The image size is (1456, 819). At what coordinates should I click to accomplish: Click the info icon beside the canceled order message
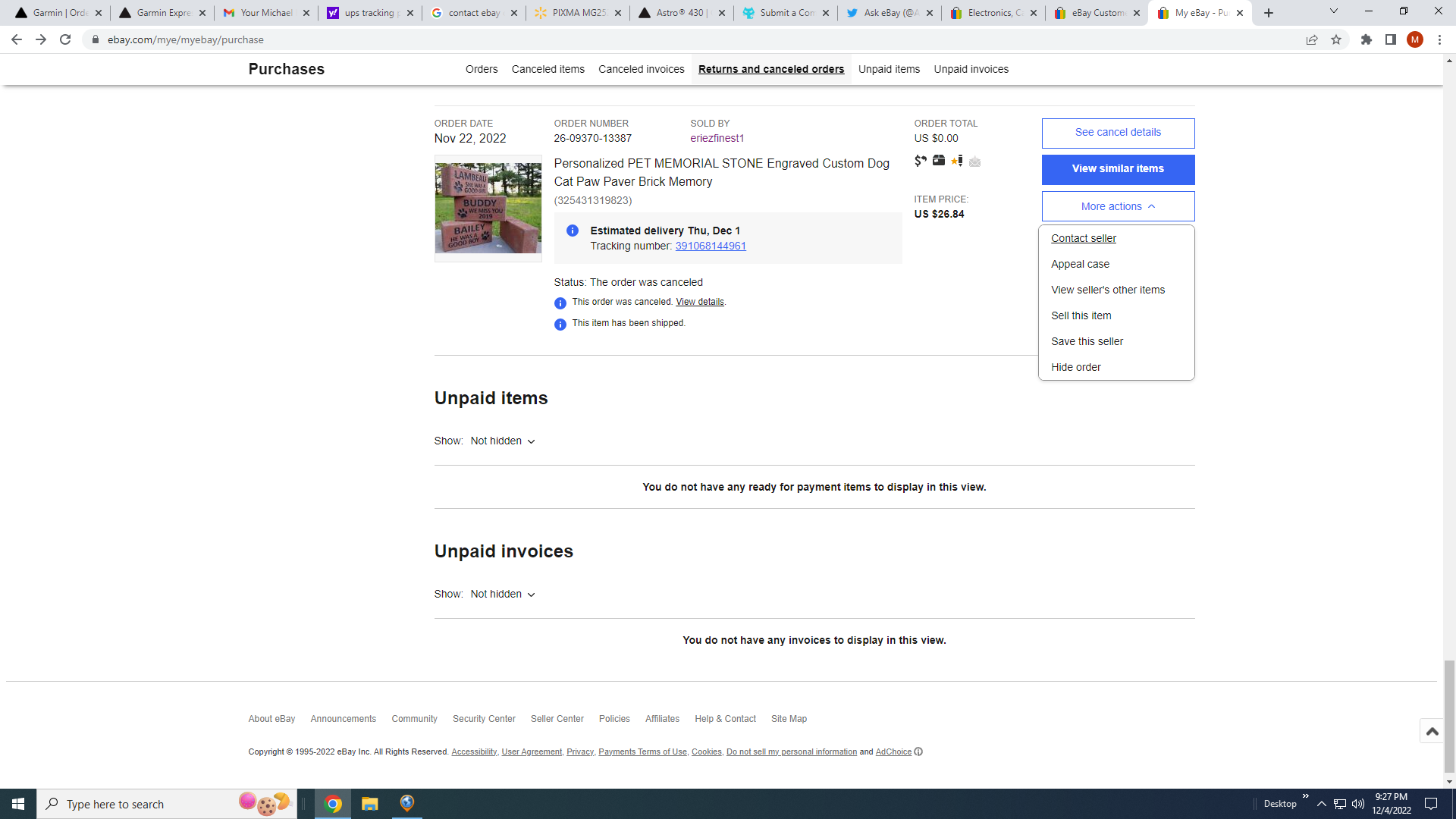pos(560,303)
